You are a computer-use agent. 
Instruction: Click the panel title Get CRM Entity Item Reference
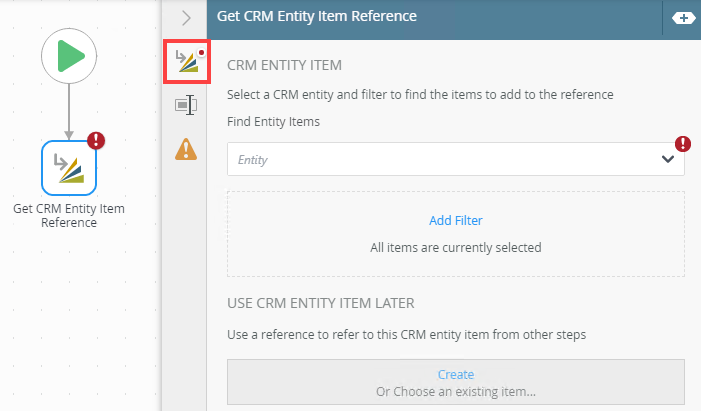pos(316,16)
